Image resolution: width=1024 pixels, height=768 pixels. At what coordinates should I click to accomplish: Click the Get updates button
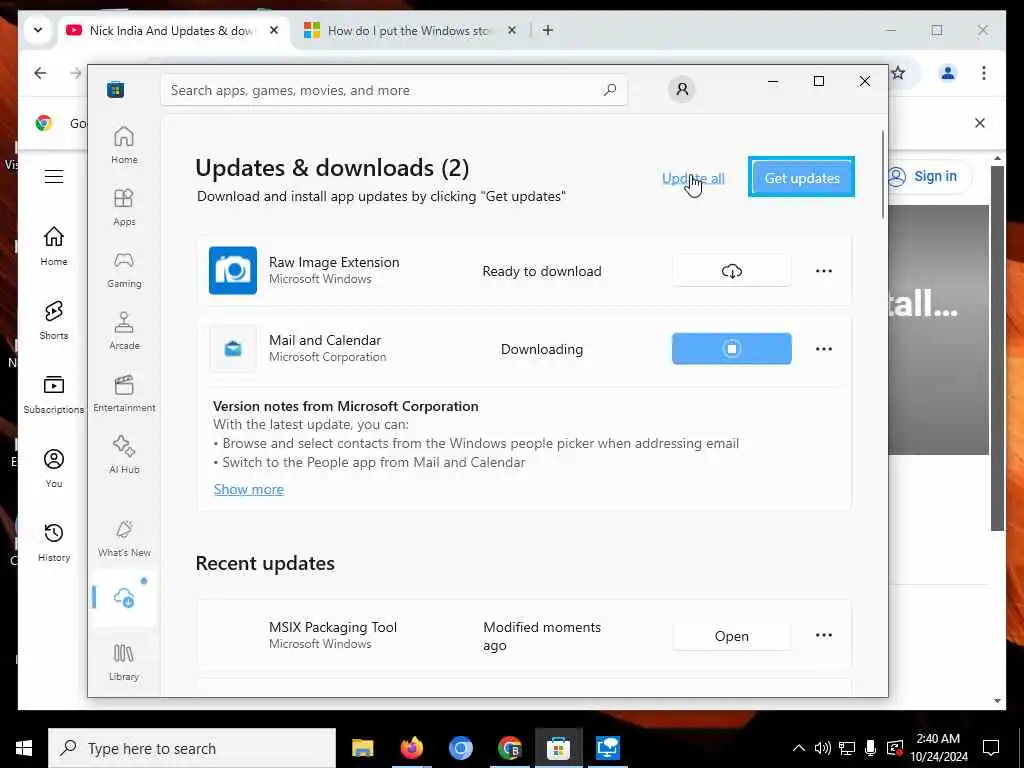coord(801,177)
